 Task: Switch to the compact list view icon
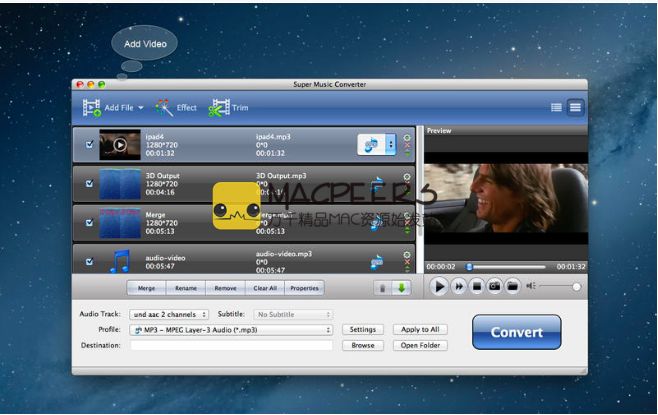tap(557, 107)
